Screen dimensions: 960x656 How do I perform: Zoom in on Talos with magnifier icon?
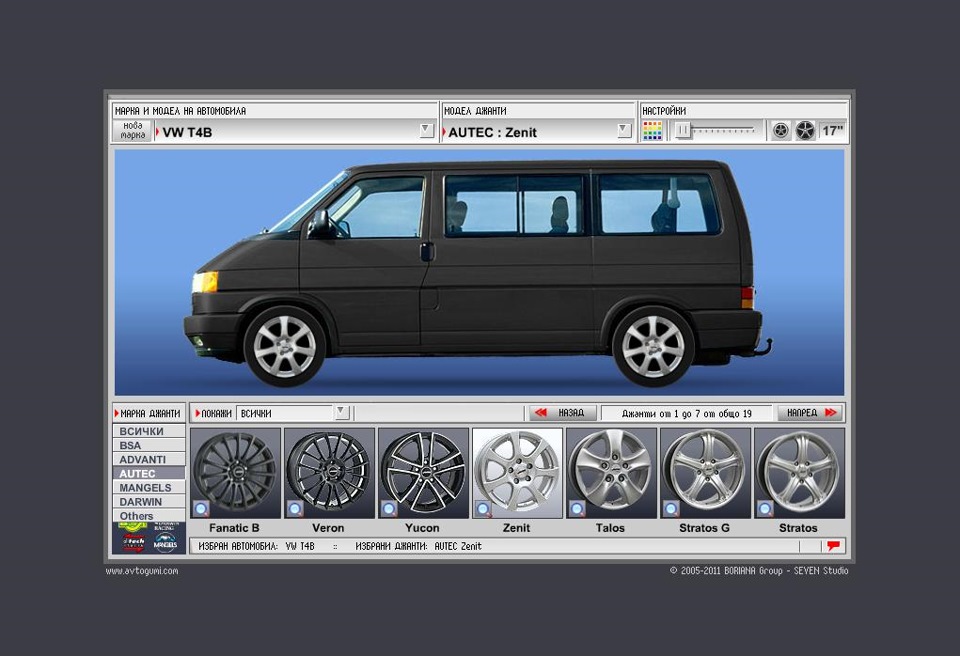point(577,509)
